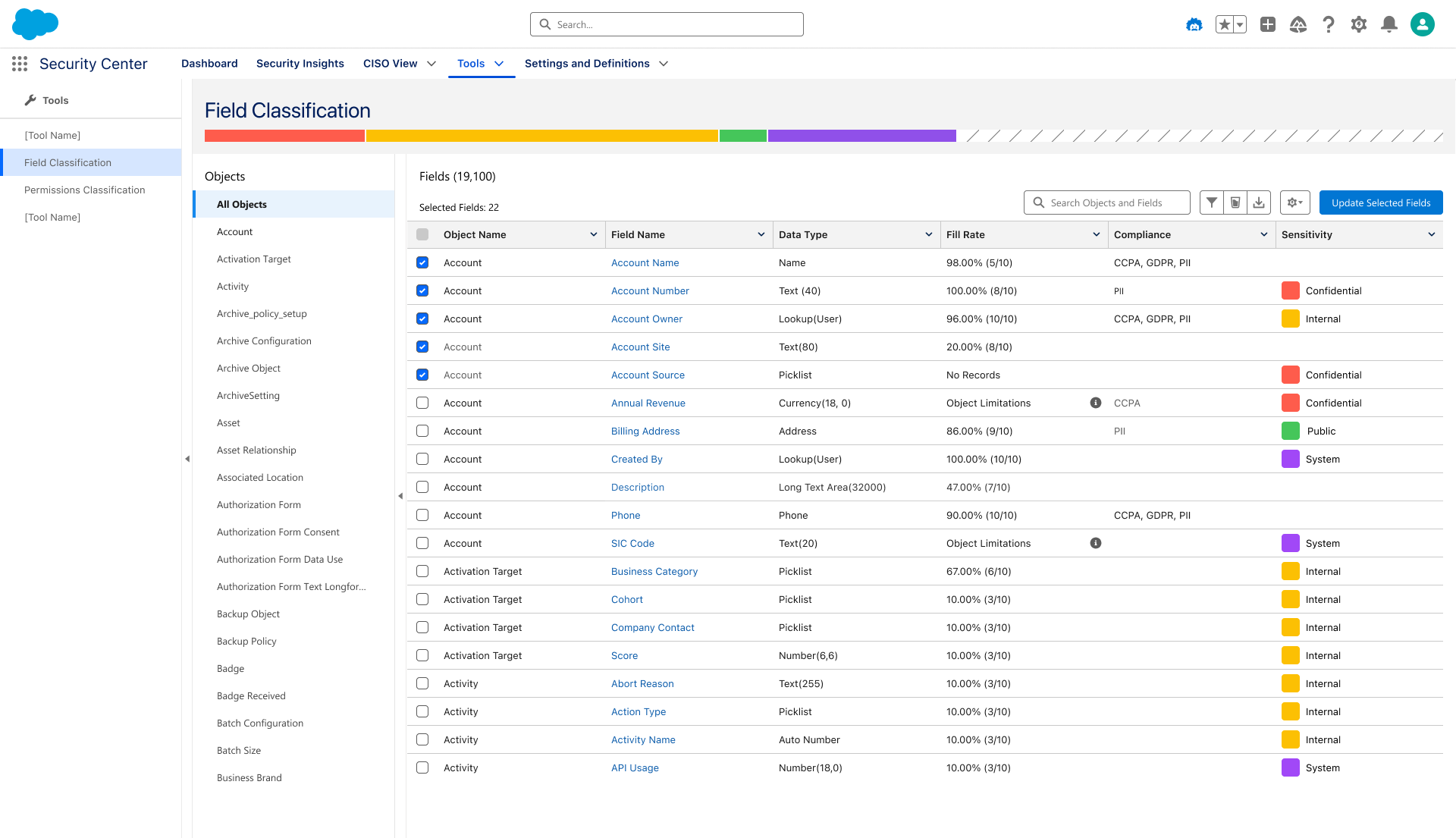
Task: Open the Setup gear icon in header
Action: coord(1359,24)
